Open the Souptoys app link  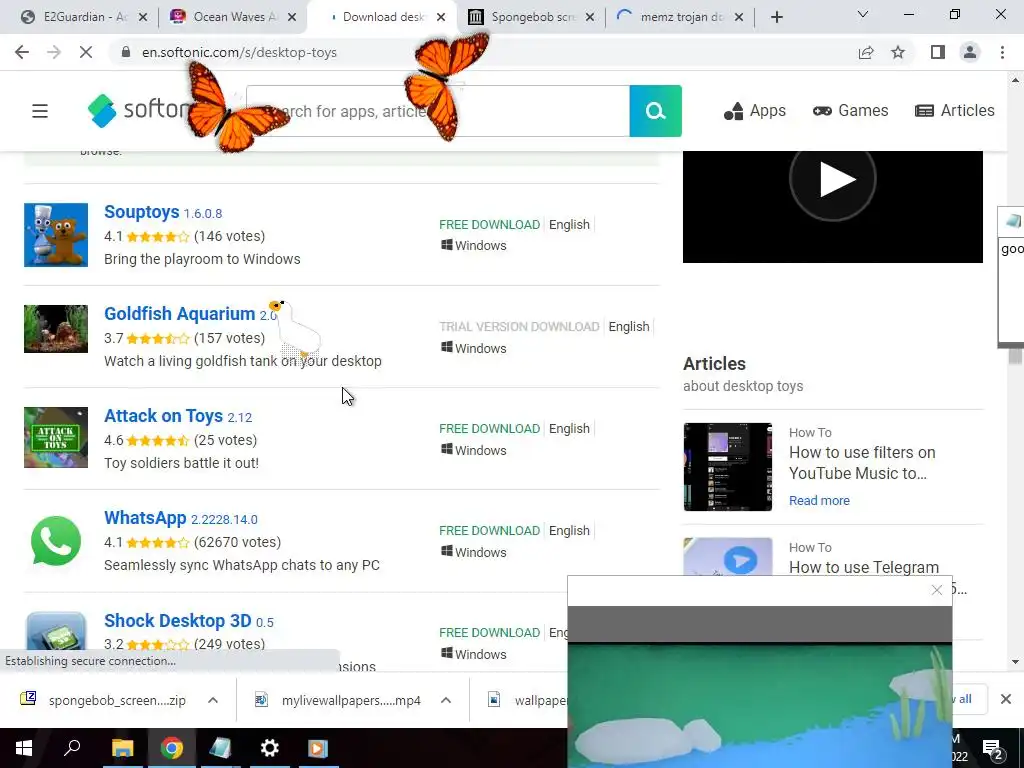click(142, 212)
